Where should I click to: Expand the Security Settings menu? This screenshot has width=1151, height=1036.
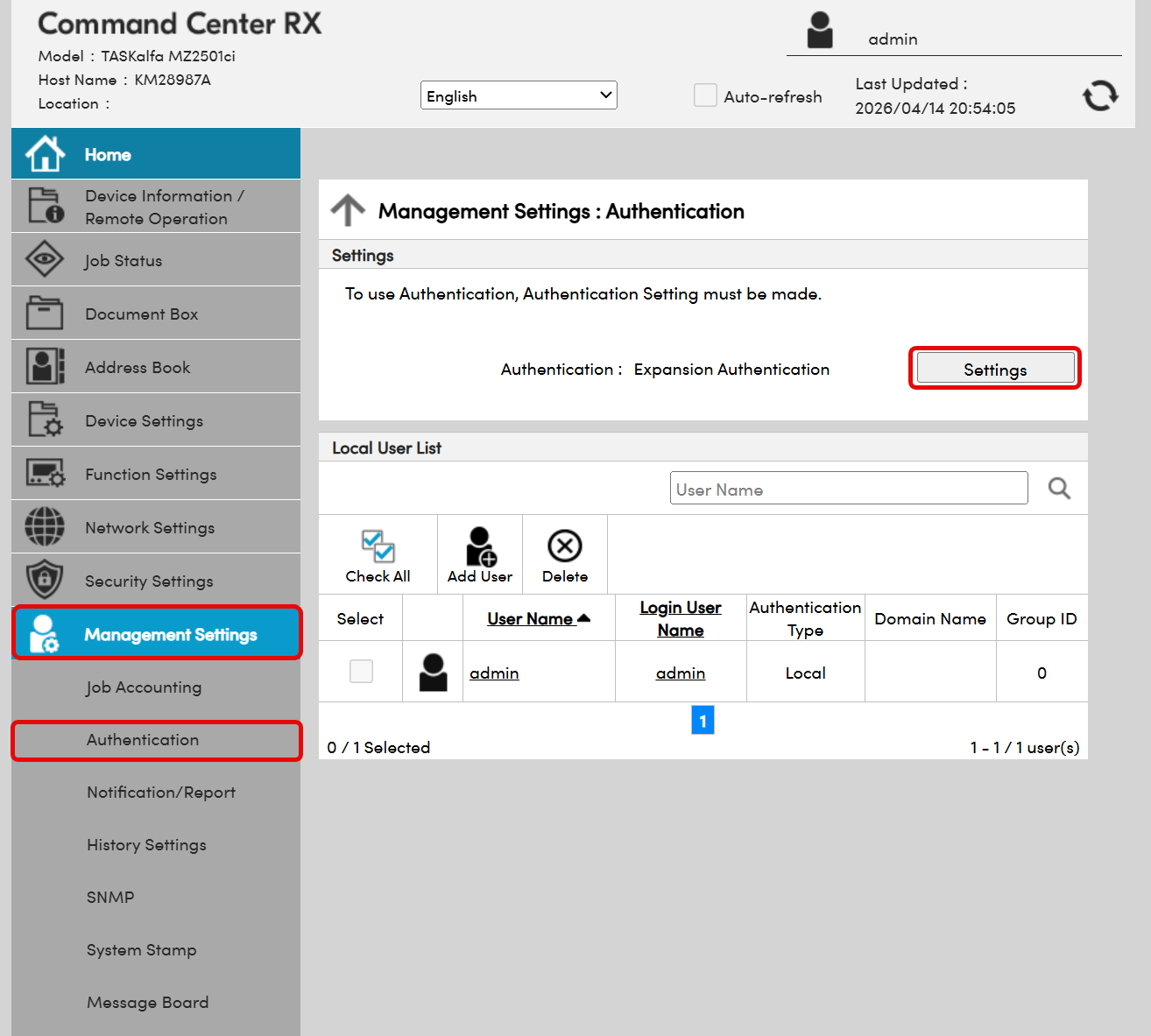click(149, 581)
